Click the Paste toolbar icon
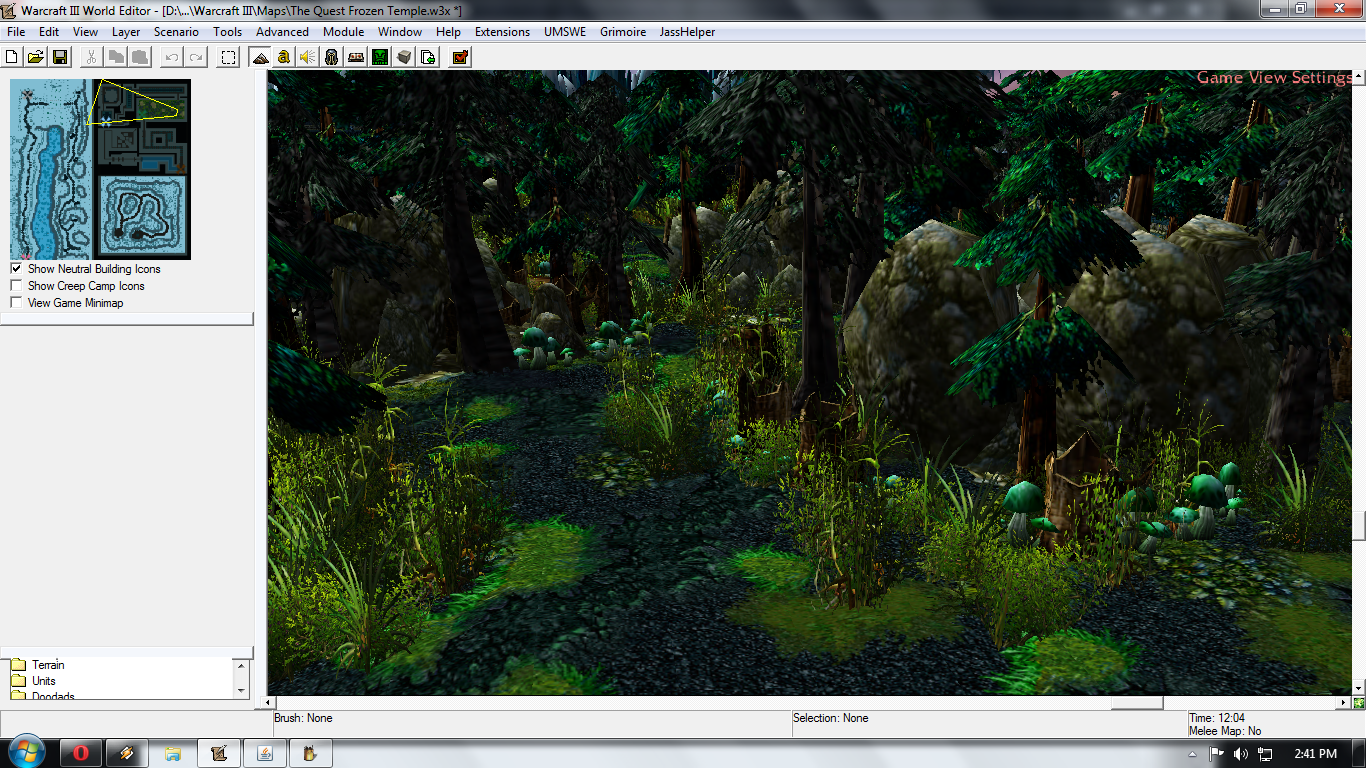This screenshot has height=768, width=1366. [x=140, y=57]
